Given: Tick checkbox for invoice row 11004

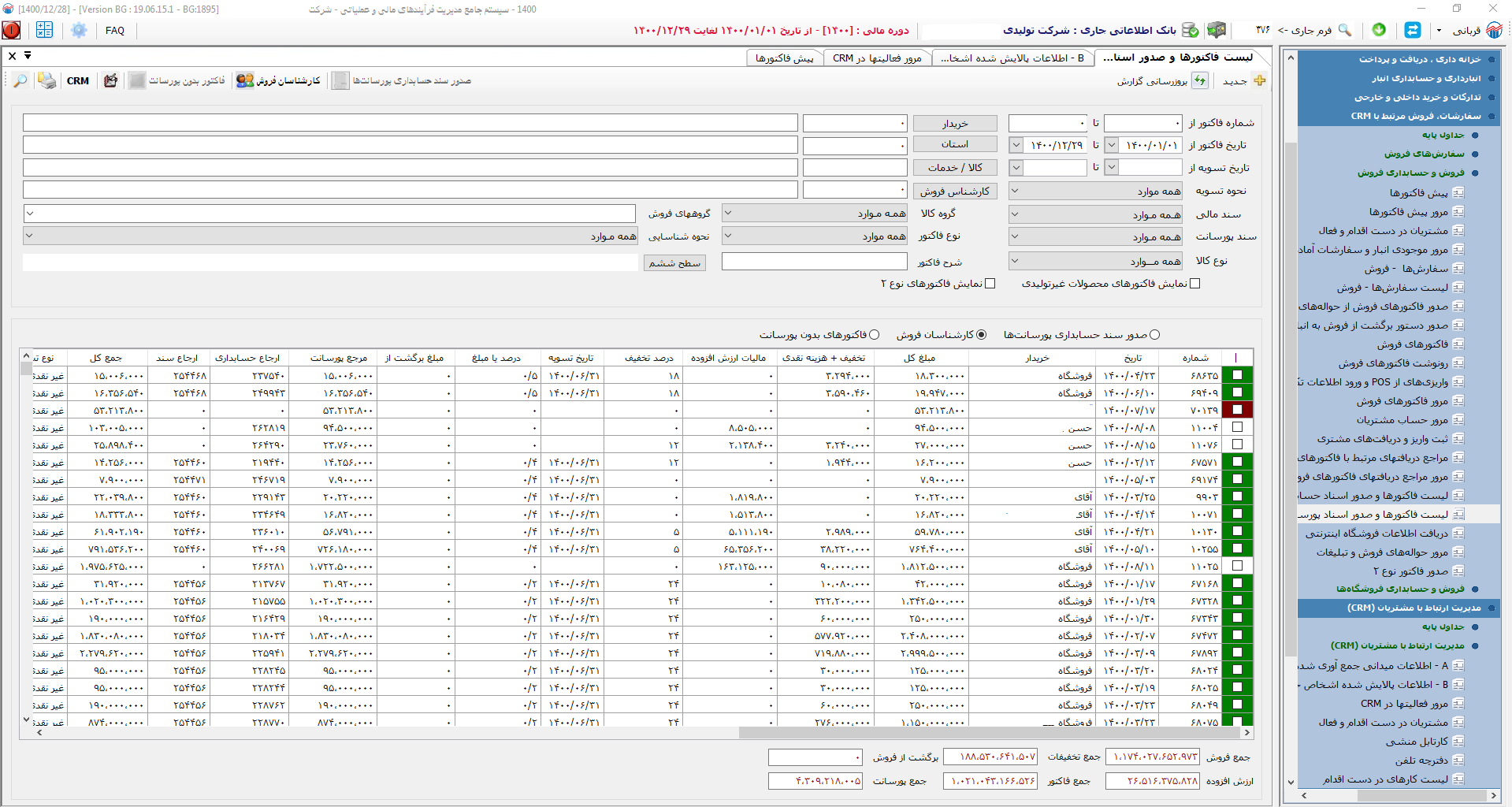Looking at the screenshot, I should click(1237, 427).
